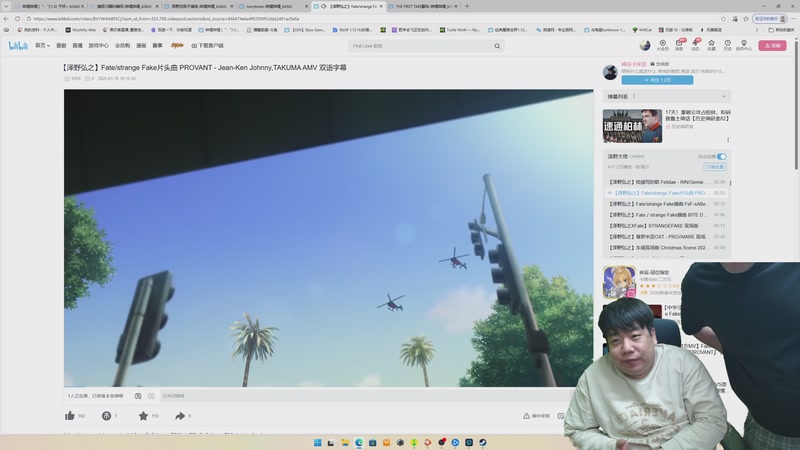This screenshot has height=450, width=800.
Task: Like the video with the thumbs-up icon
Action: pyautogui.click(x=70, y=416)
